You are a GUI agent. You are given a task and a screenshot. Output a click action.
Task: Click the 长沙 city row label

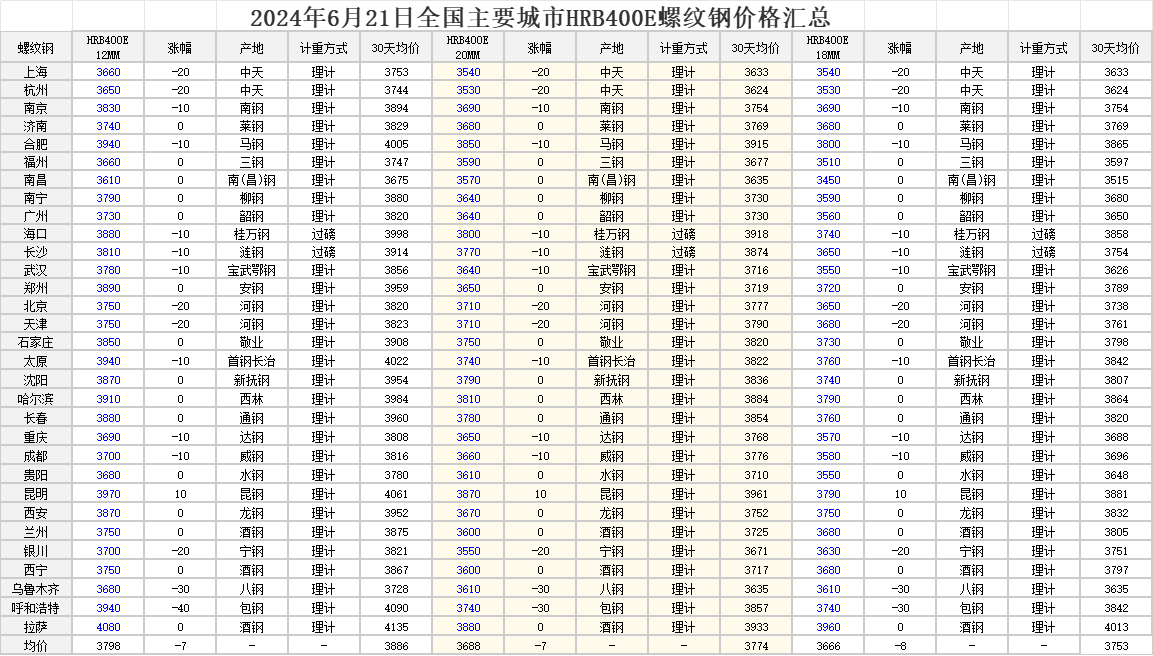coord(36,252)
